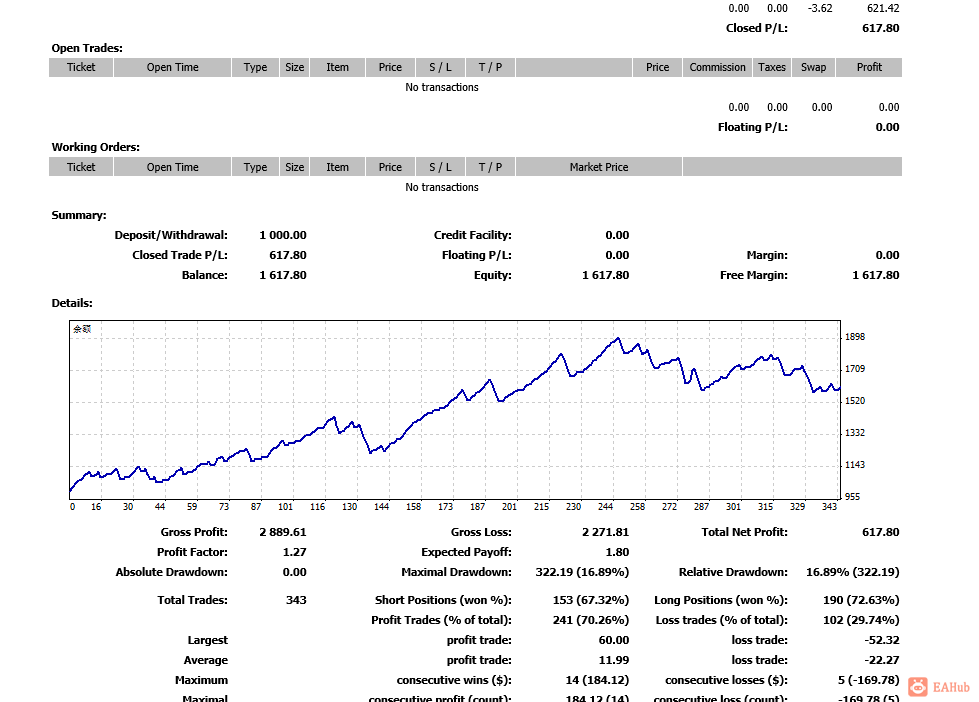Click the Relative Drawdown value 16.89% (322.19)
Screen dimensions: 979x702
pyautogui.click(x=853, y=573)
